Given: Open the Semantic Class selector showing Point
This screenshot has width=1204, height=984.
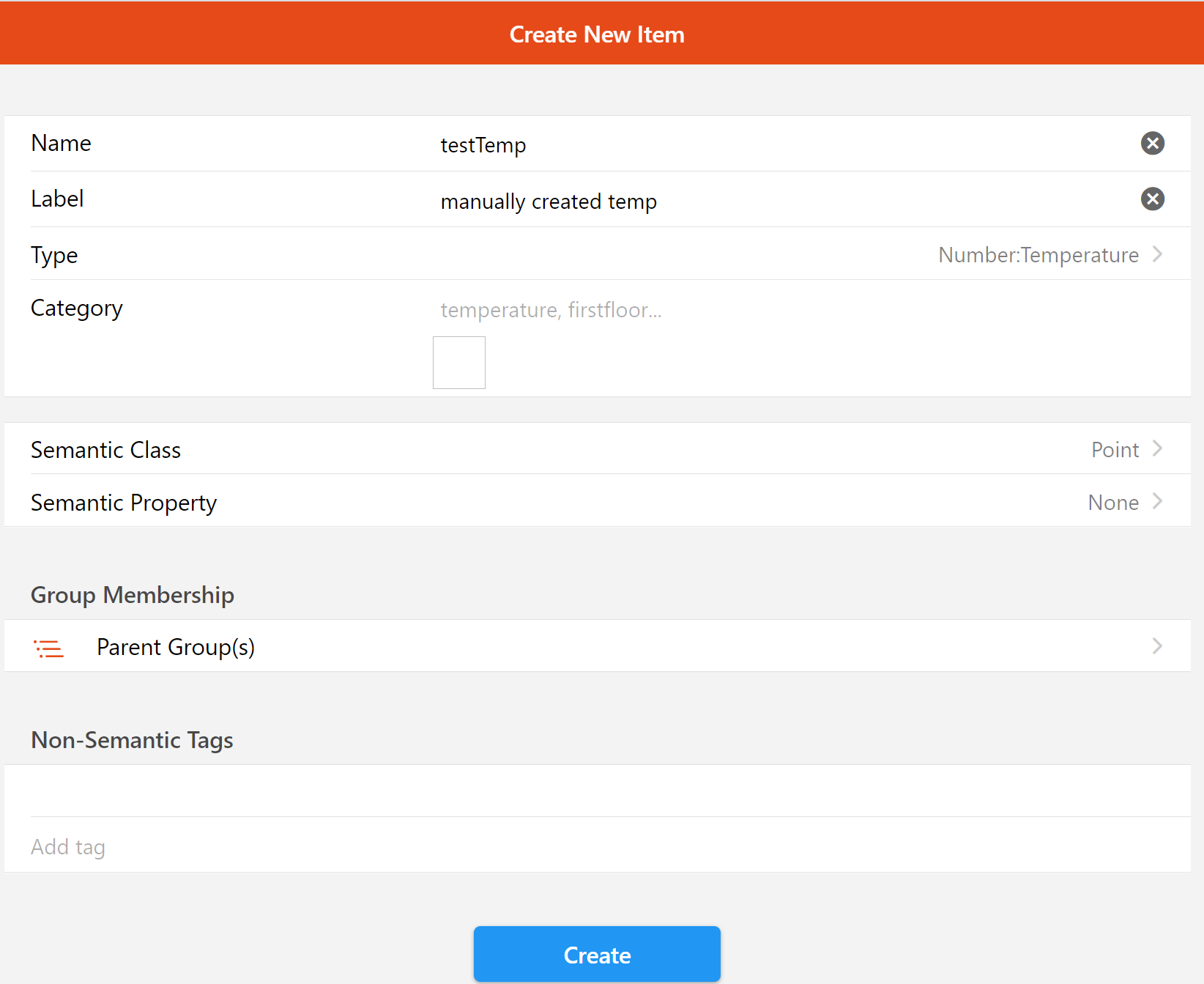Looking at the screenshot, I should (x=1113, y=449).
